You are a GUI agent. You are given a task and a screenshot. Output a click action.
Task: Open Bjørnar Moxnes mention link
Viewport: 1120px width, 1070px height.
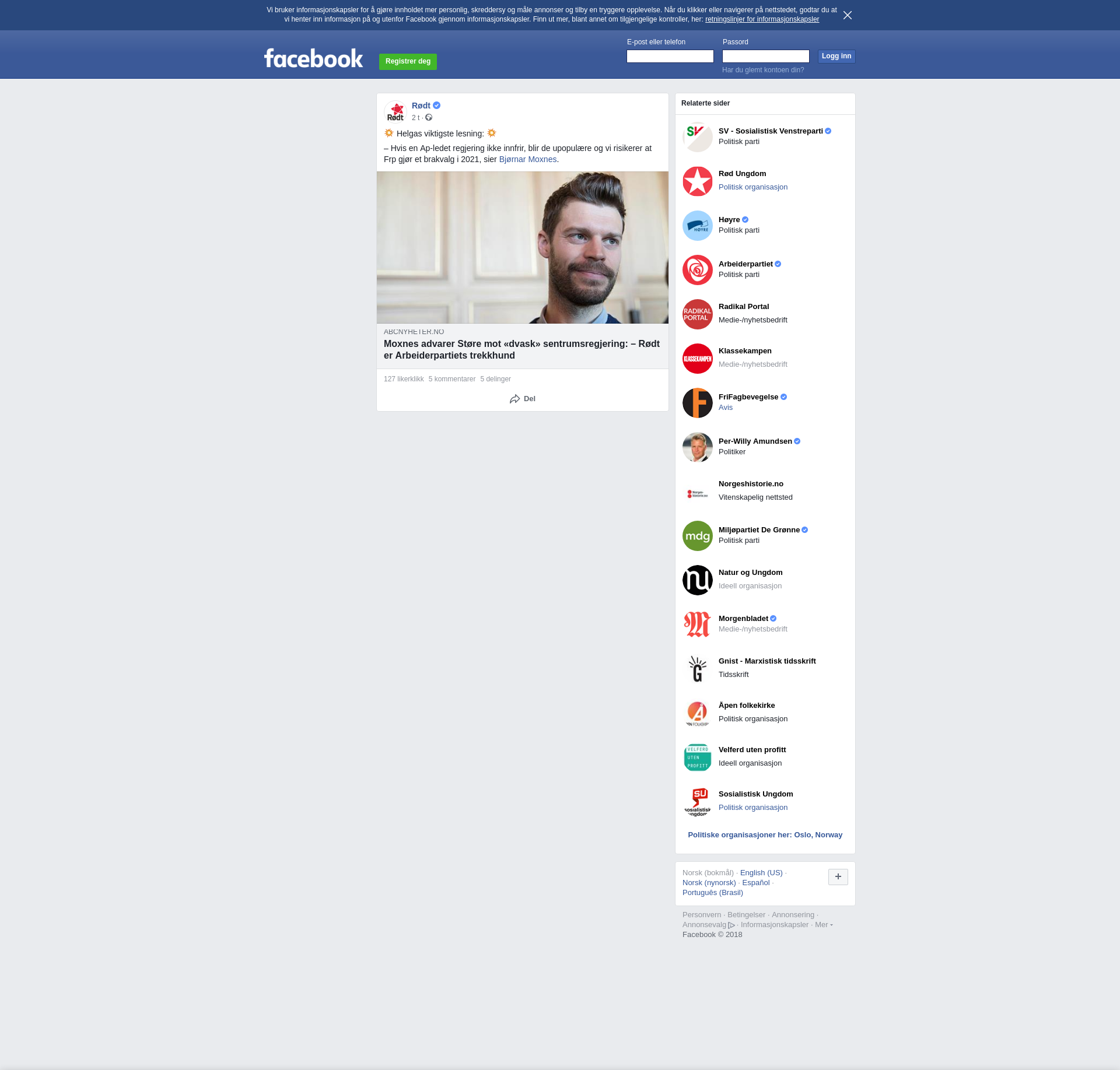point(528,159)
